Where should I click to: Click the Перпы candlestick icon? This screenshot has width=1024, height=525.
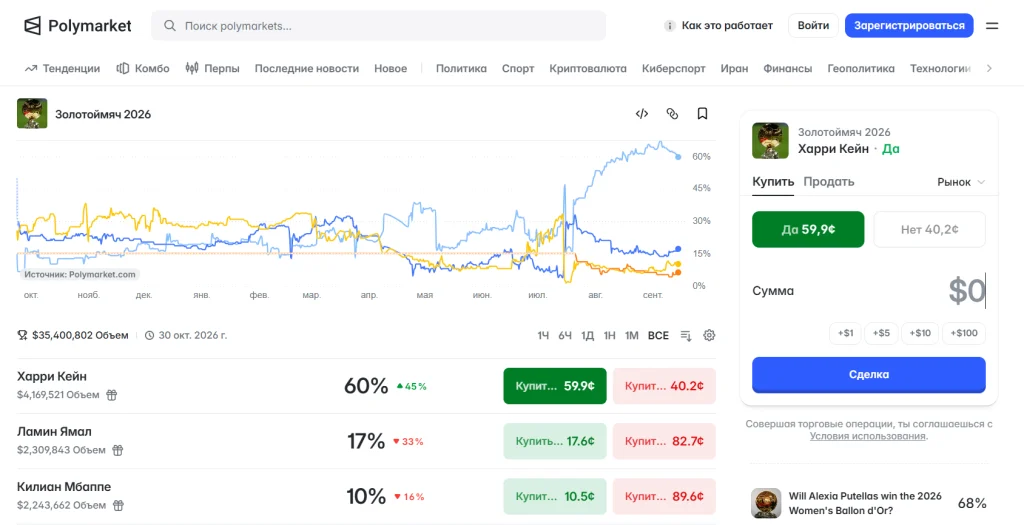coord(192,69)
